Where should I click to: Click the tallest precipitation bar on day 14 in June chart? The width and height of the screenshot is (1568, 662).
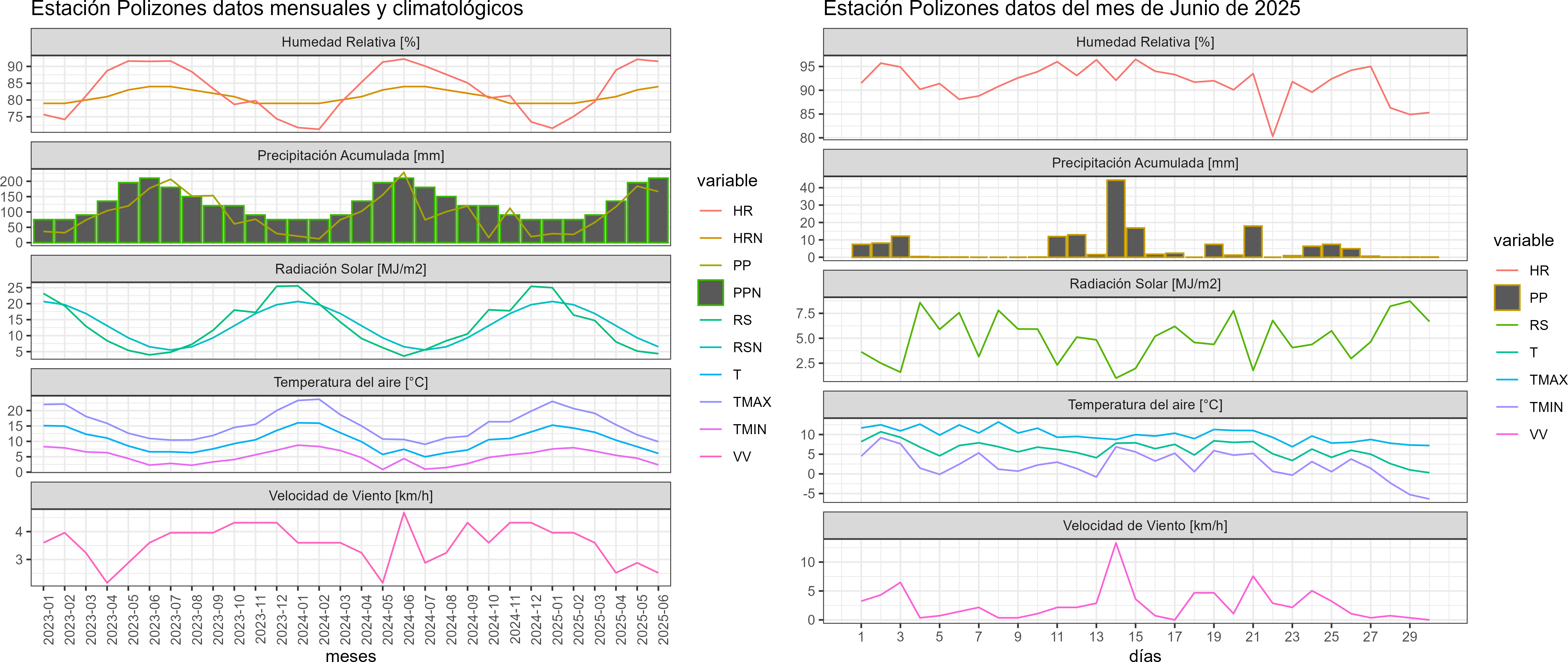[x=1116, y=219]
